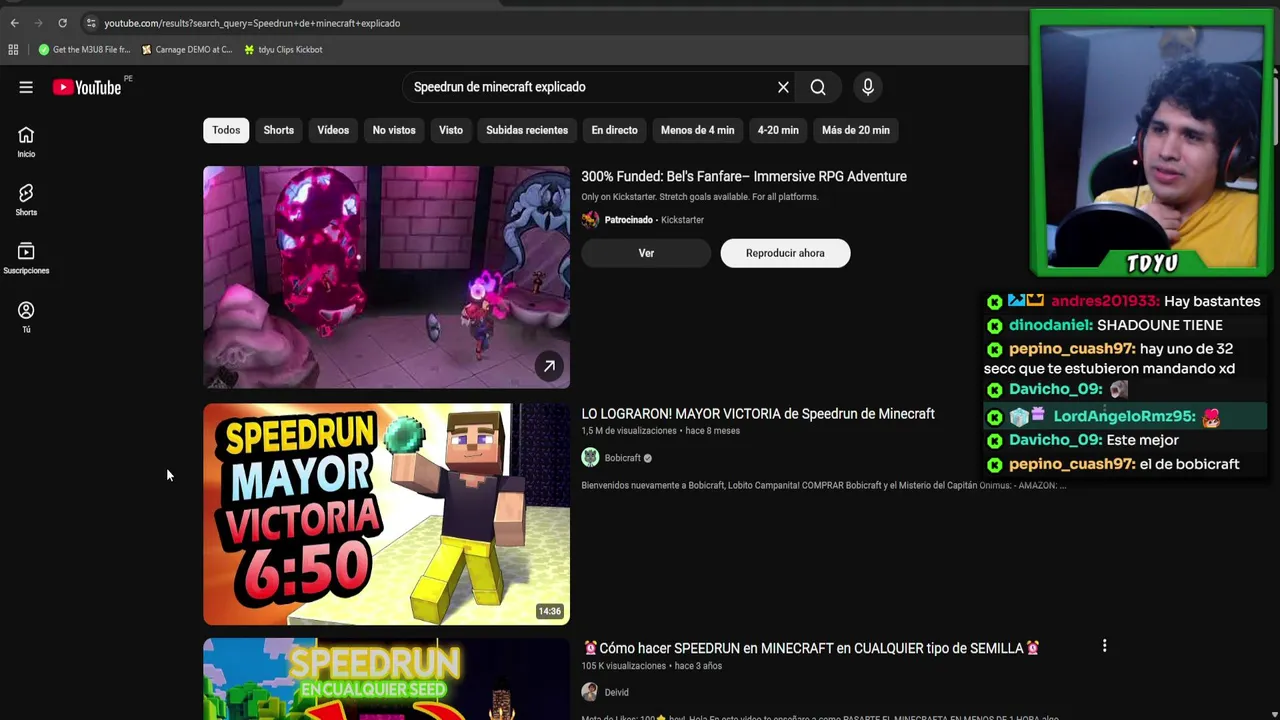Open the Bel's Fanfare ad title
The height and width of the screenshot is (720, 1280).
click(744, 176)
